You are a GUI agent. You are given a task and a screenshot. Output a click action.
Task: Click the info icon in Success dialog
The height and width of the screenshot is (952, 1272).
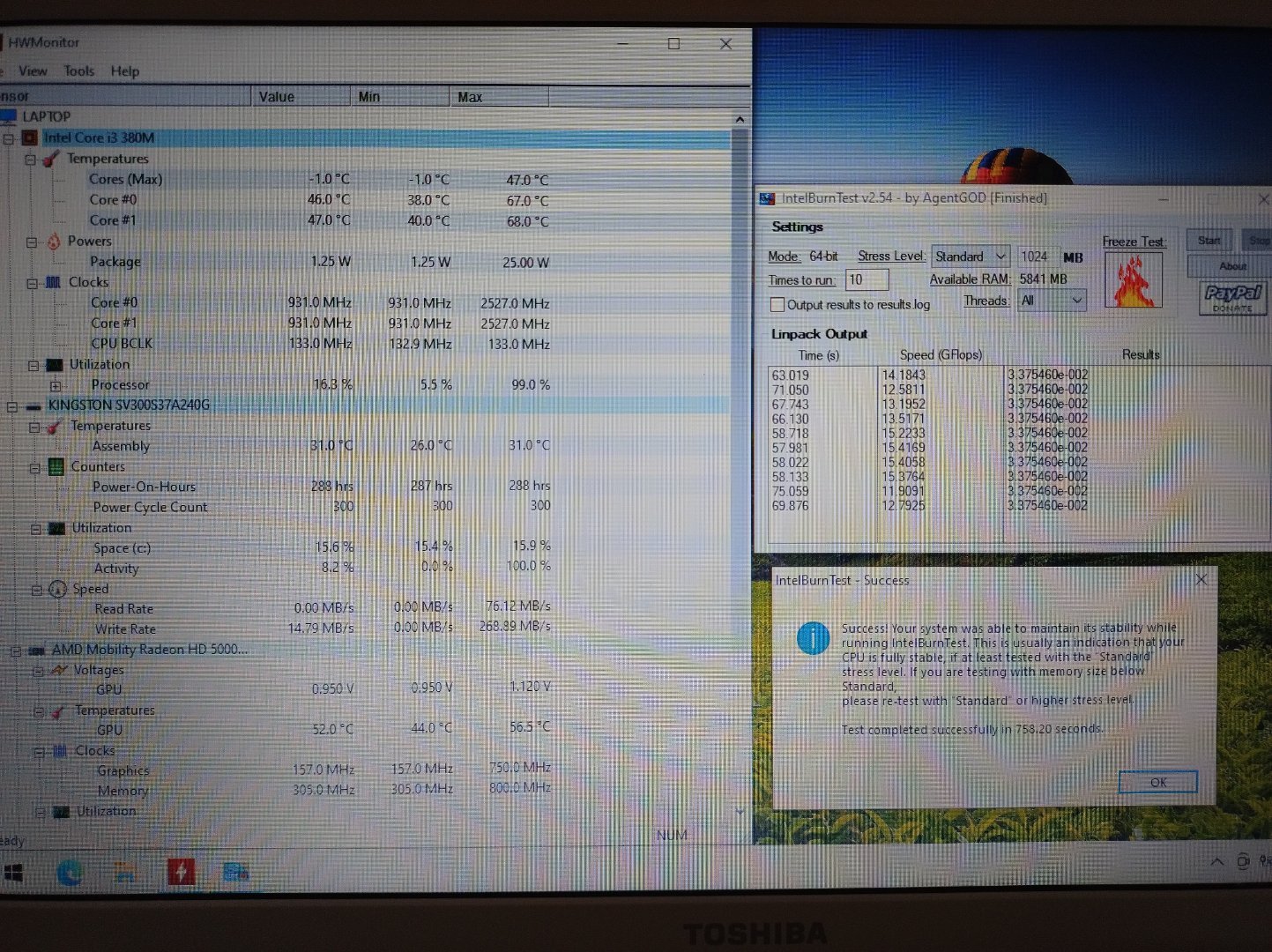tap(813, 637)
